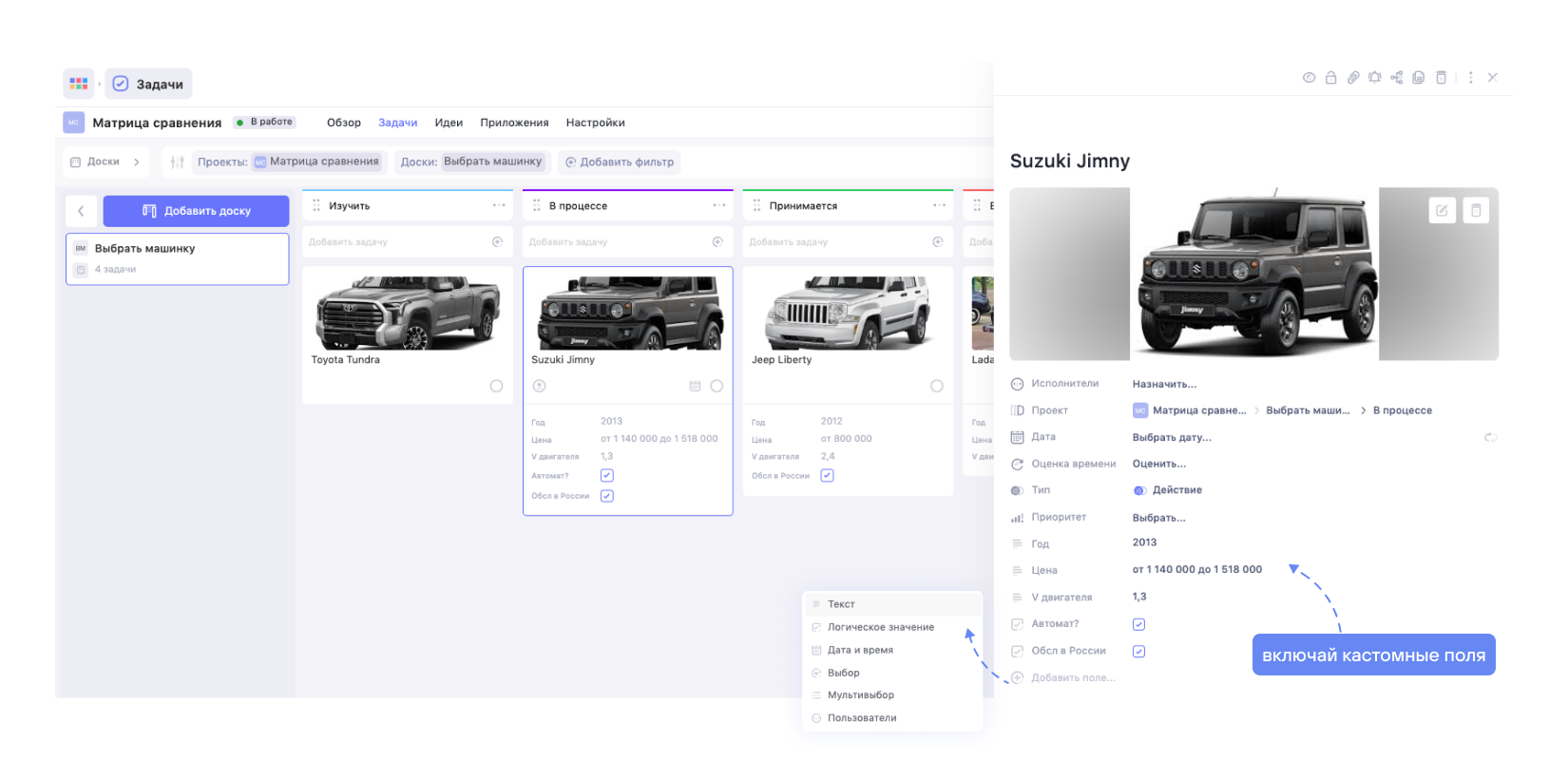
Task: Toggle Обсл в России checkbox on Suzuki Jimny card
Action: coord(607,496)
